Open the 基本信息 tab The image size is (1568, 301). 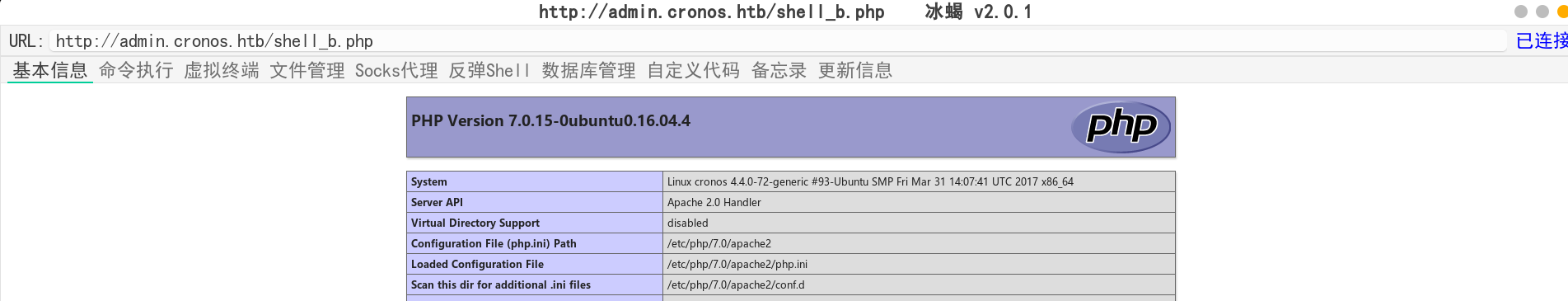click(50, 71)
